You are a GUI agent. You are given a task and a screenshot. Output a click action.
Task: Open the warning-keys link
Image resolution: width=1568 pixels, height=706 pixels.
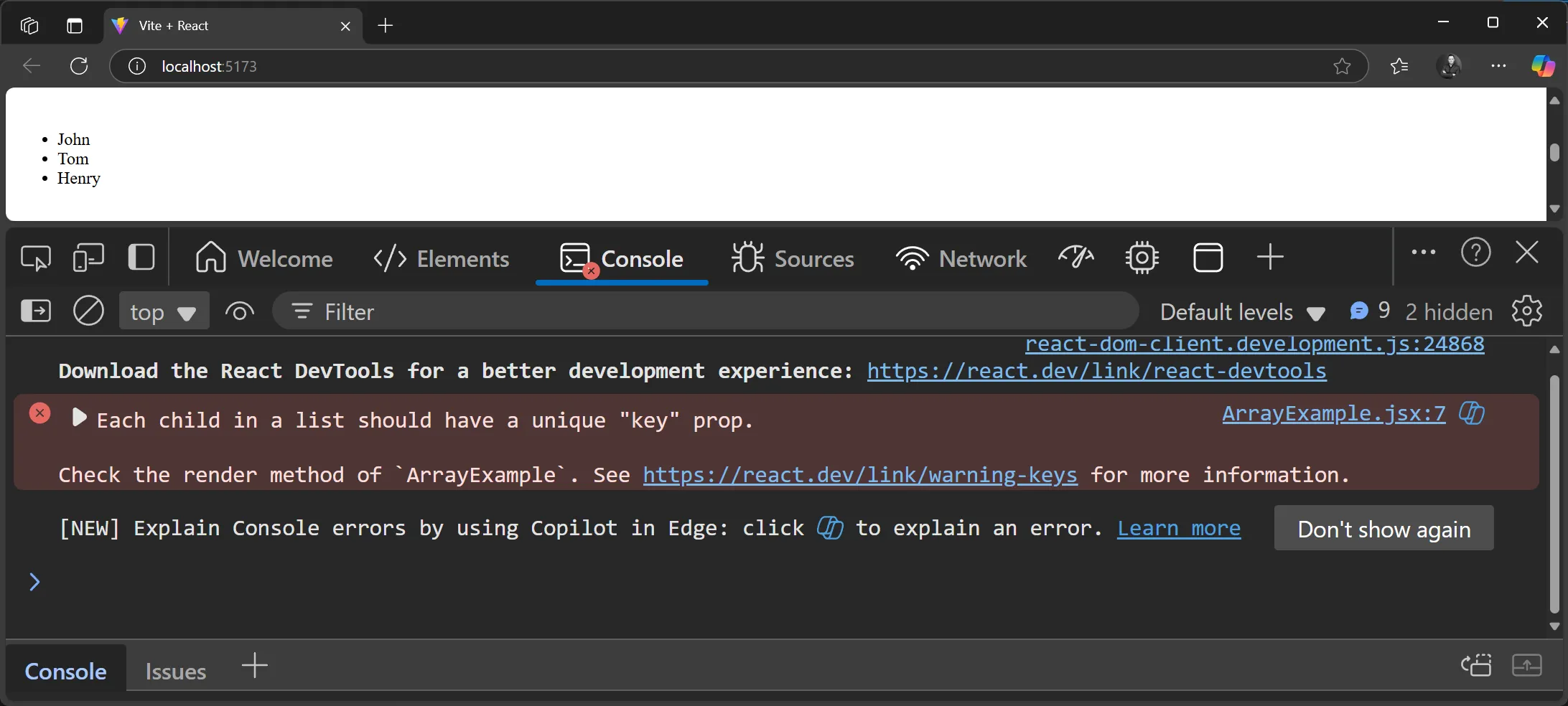pyautogui.click(x=860, y=475)
